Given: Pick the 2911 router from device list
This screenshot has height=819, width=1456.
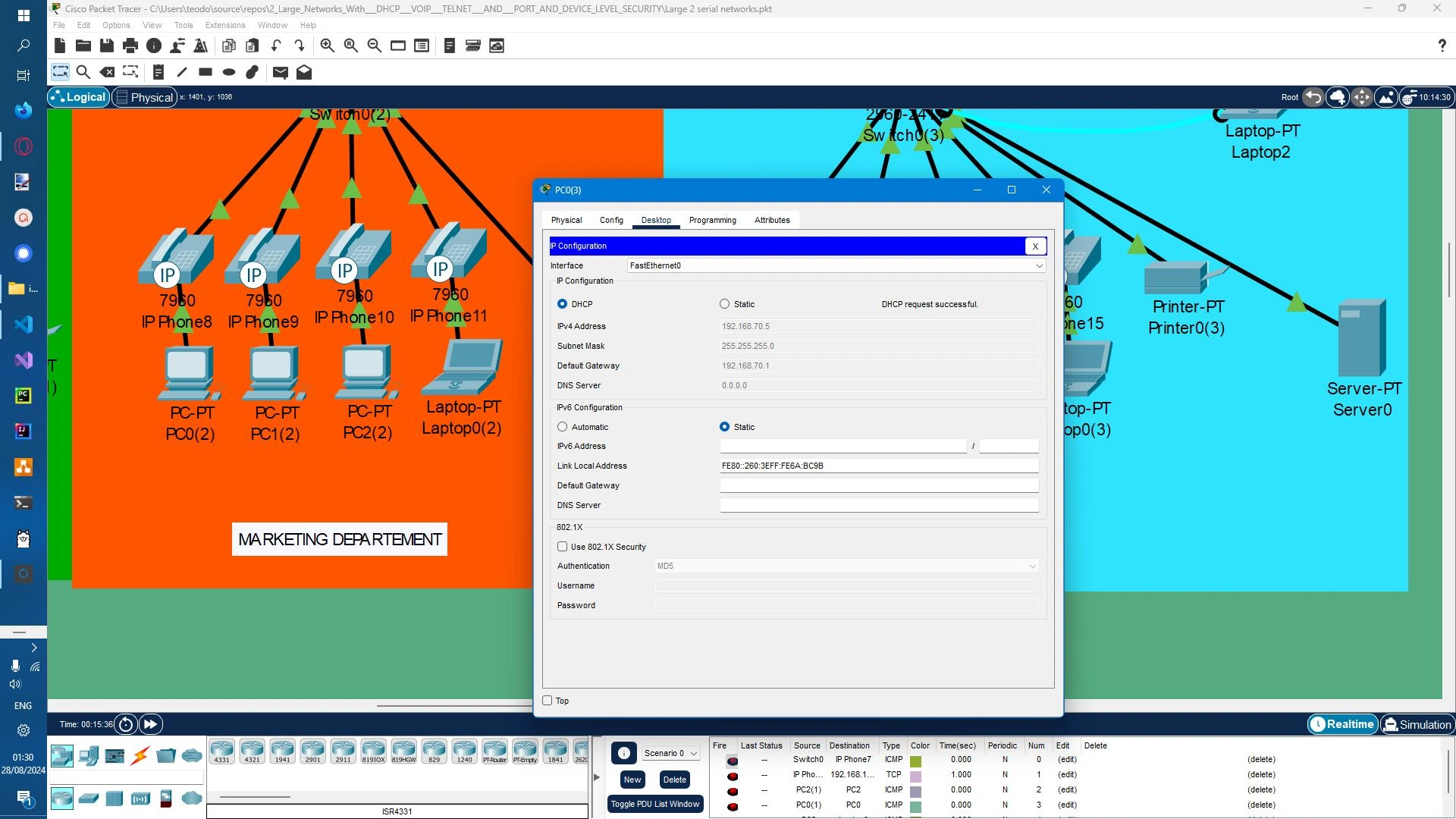Looking at the screenshot, I should pyautogui.click(x=343, y=751).
